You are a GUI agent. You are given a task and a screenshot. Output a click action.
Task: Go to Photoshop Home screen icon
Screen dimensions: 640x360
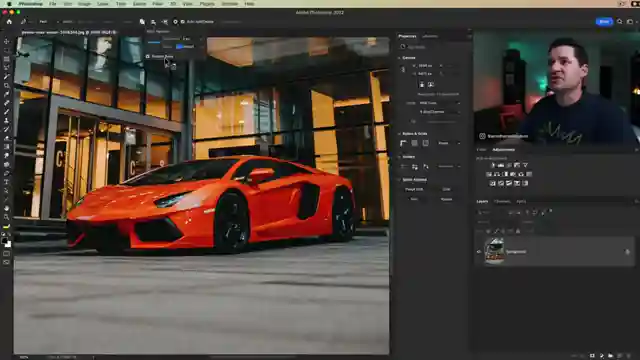pyautogui.click(x=9, y=22)
